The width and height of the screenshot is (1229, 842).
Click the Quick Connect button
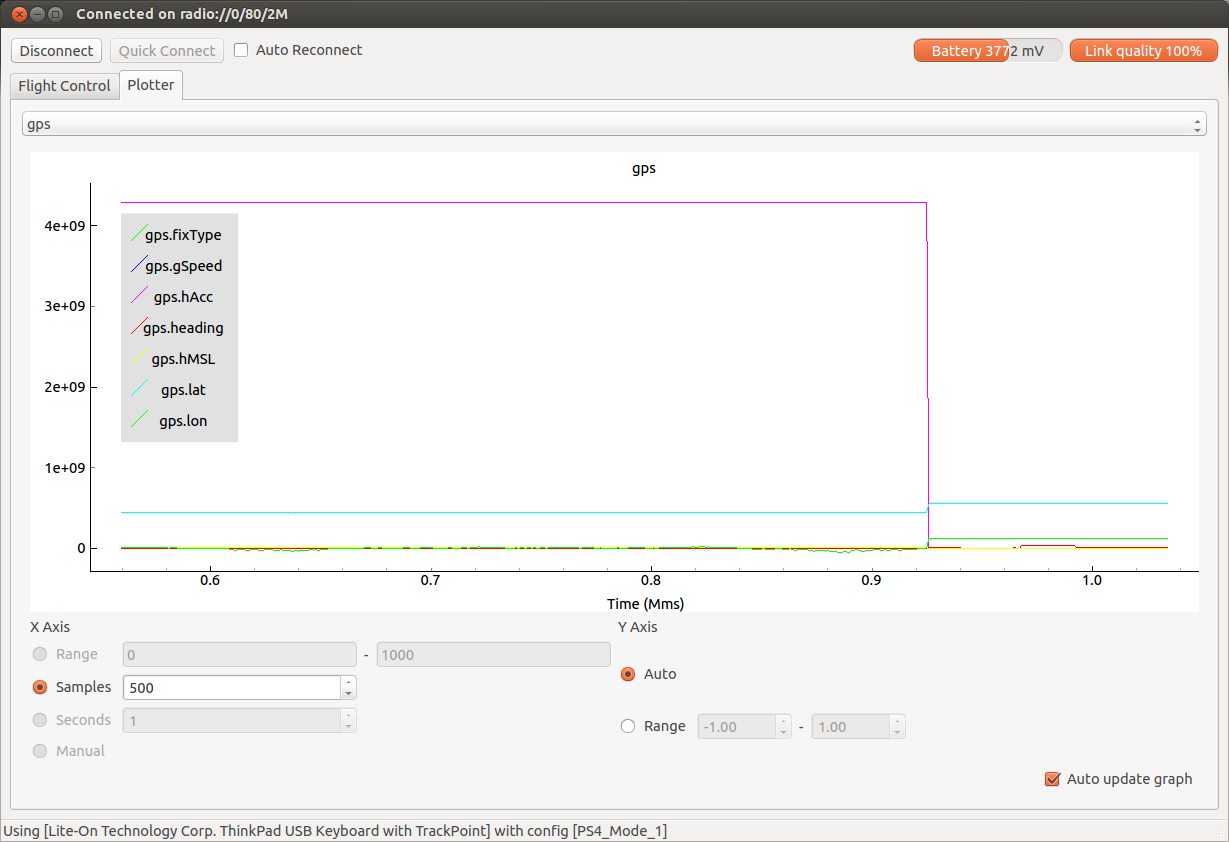click(167, 51)
